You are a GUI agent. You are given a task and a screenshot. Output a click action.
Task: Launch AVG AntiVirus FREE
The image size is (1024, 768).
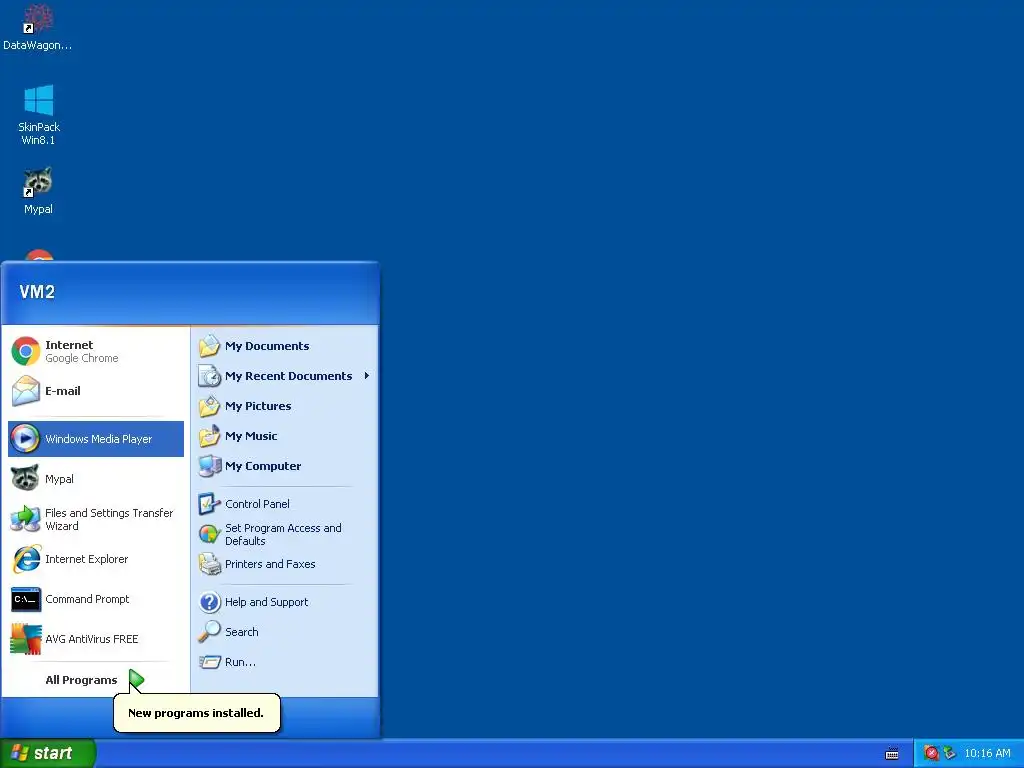(x=95, y=639)
